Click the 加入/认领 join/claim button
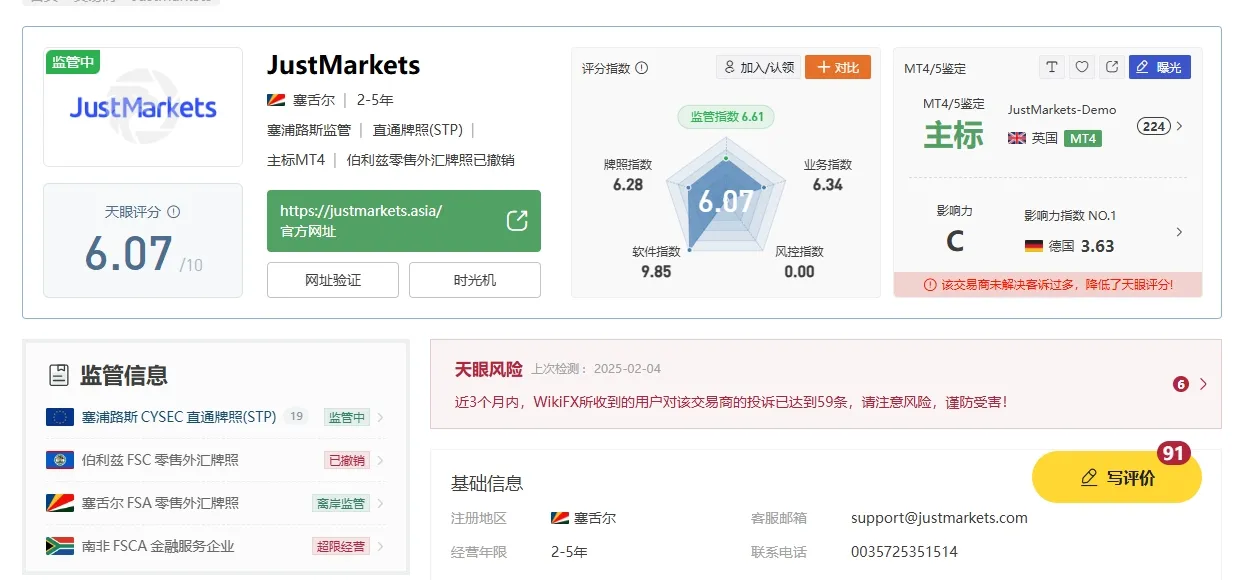This screenshot has height=580, width=1241. point(758,67)
